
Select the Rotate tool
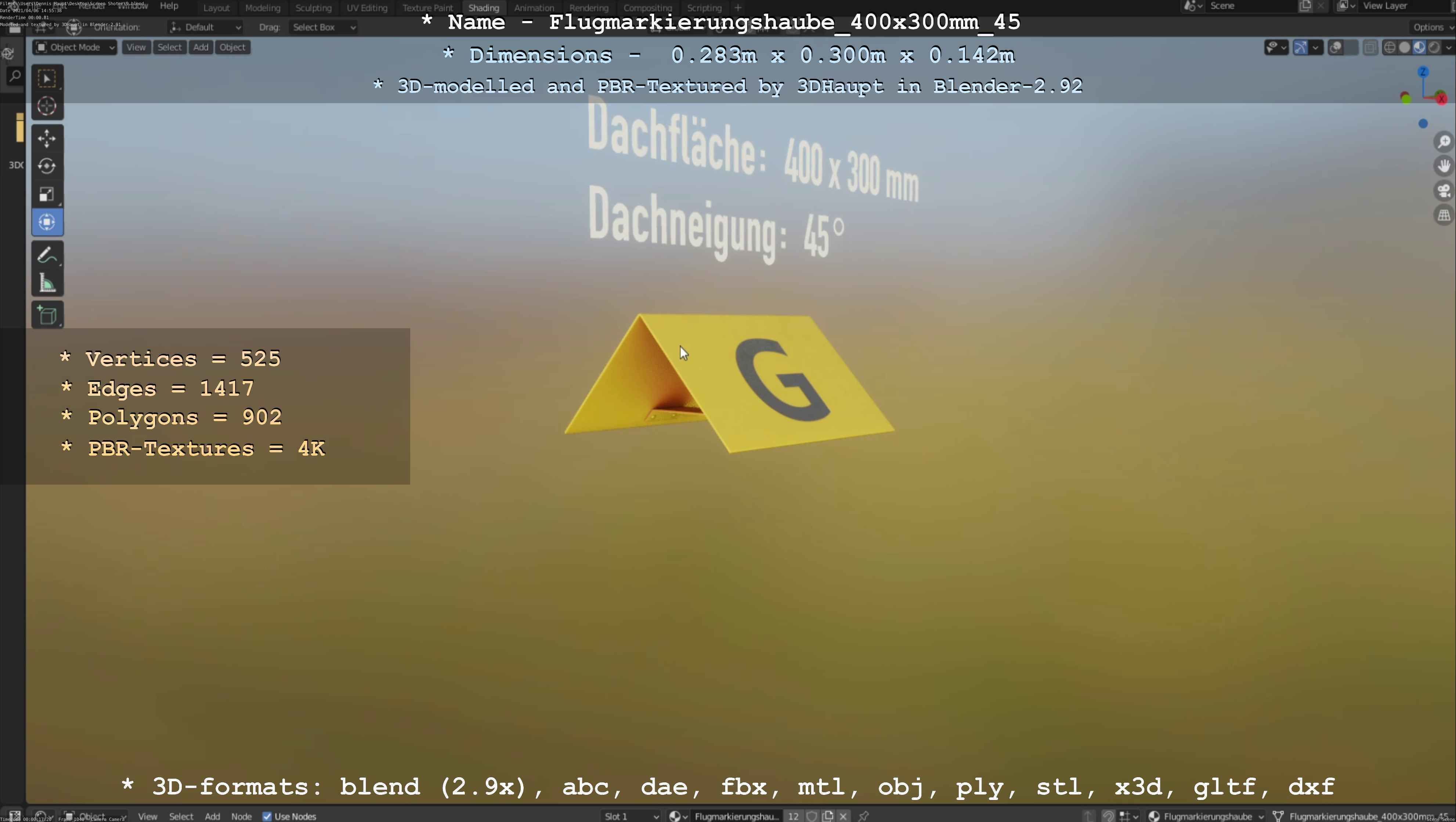click(x=47, y=166)
